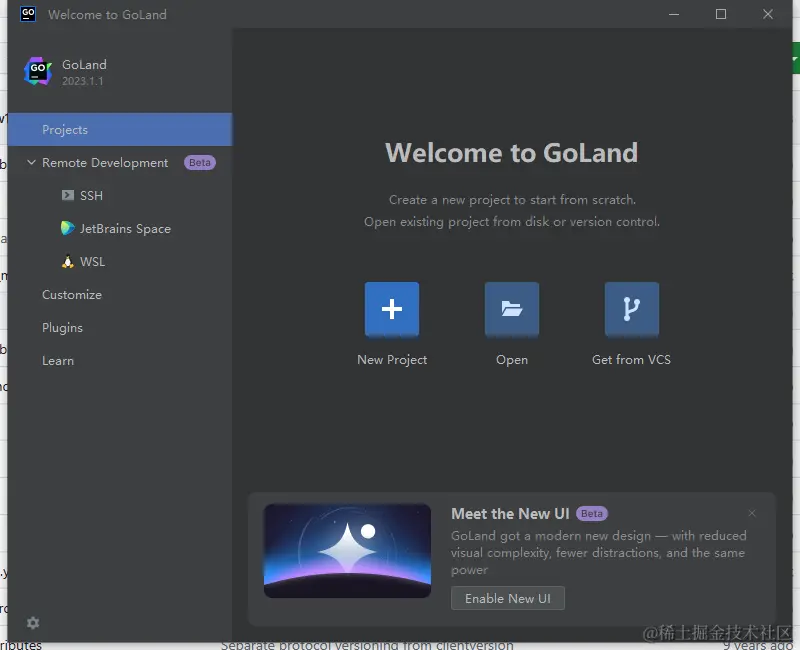The image size is (800, 650).
Task: Close the Welcome to GoLand window
Action: coord(768,14)
